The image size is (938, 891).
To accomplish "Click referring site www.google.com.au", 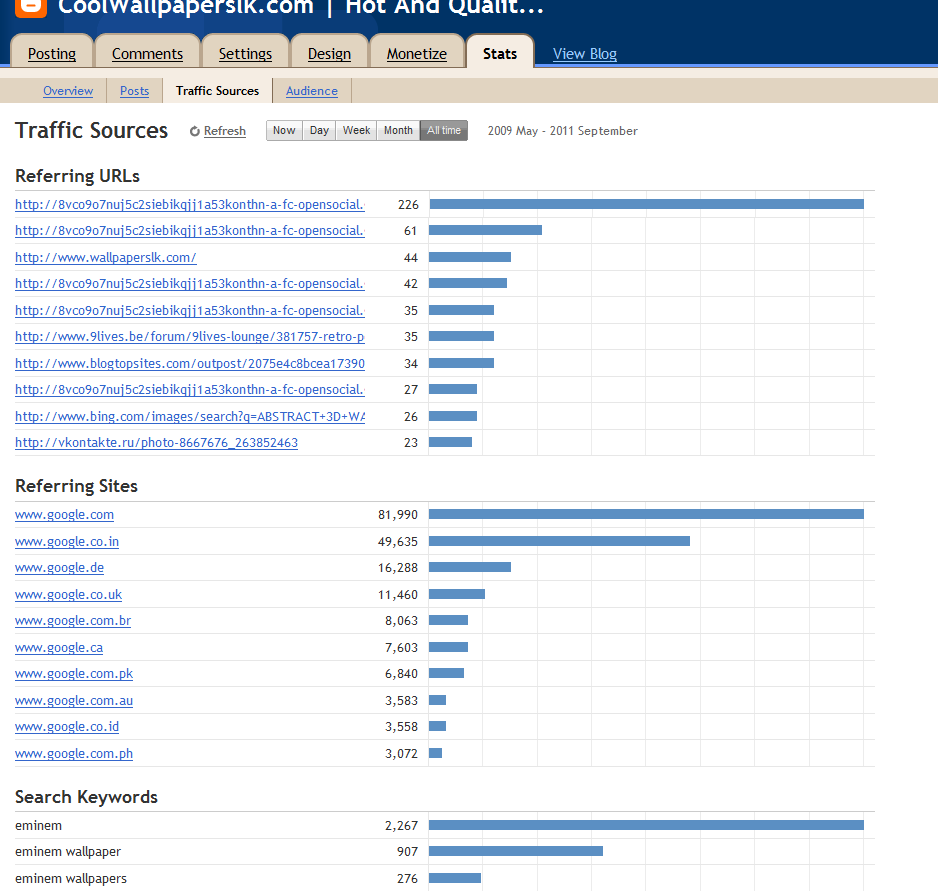I will 74,701.
